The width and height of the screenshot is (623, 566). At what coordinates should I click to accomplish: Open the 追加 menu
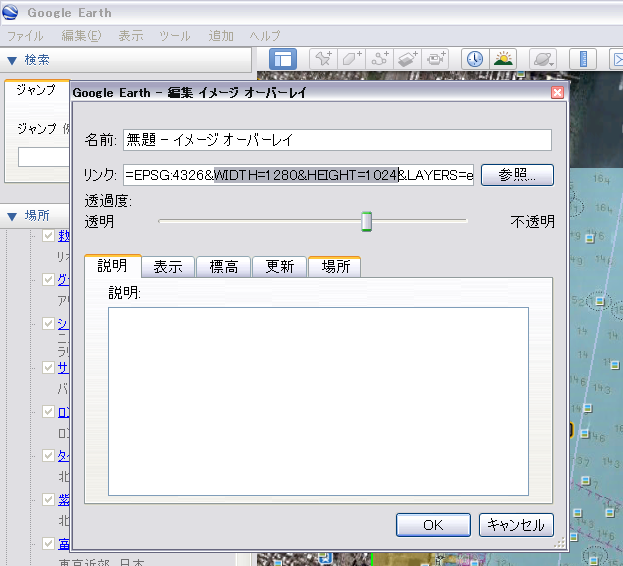coord(221,36)
